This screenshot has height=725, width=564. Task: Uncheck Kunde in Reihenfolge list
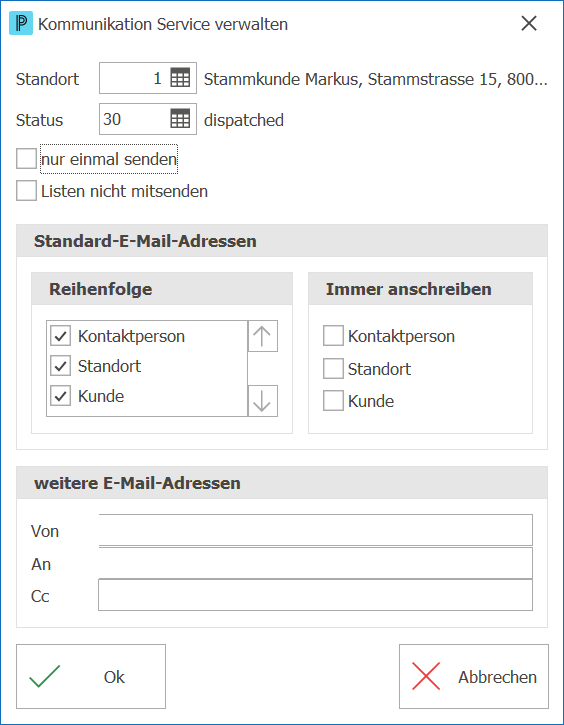pos(61,396)
